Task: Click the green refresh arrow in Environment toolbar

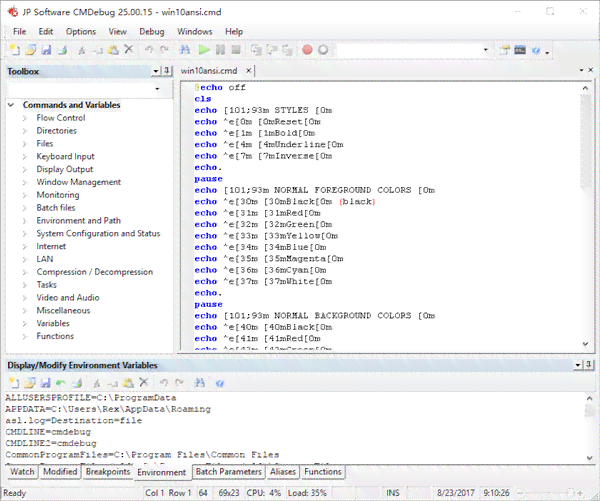Action: pyautogui.click(x=61, y=383)
